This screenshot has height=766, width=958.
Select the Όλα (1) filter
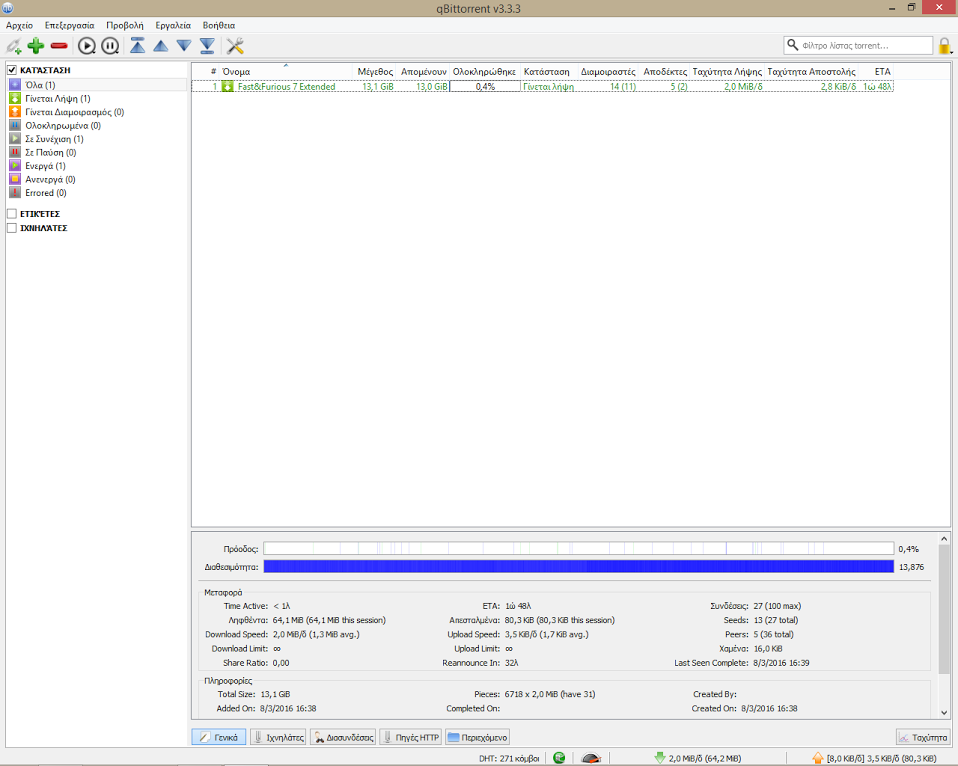(x=97, y=85)
